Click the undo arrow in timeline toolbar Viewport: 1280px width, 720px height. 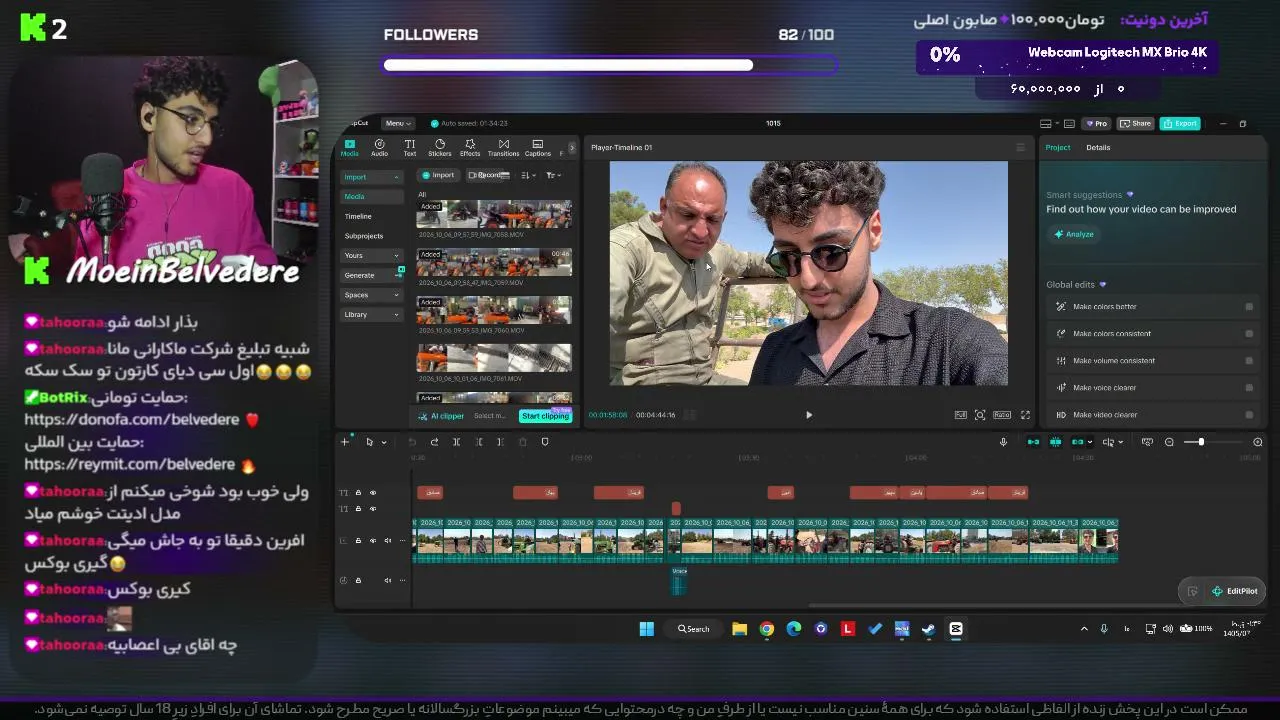412,442
